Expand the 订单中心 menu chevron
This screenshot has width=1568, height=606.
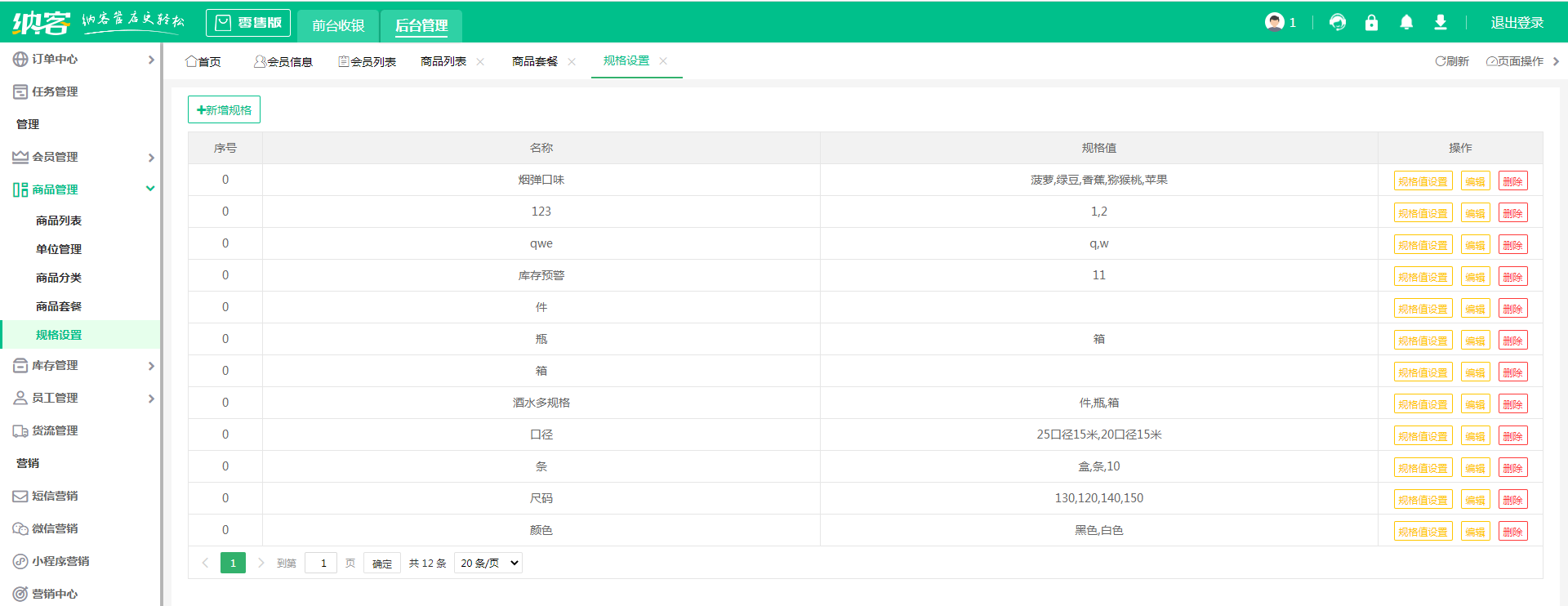pos(151,60)
